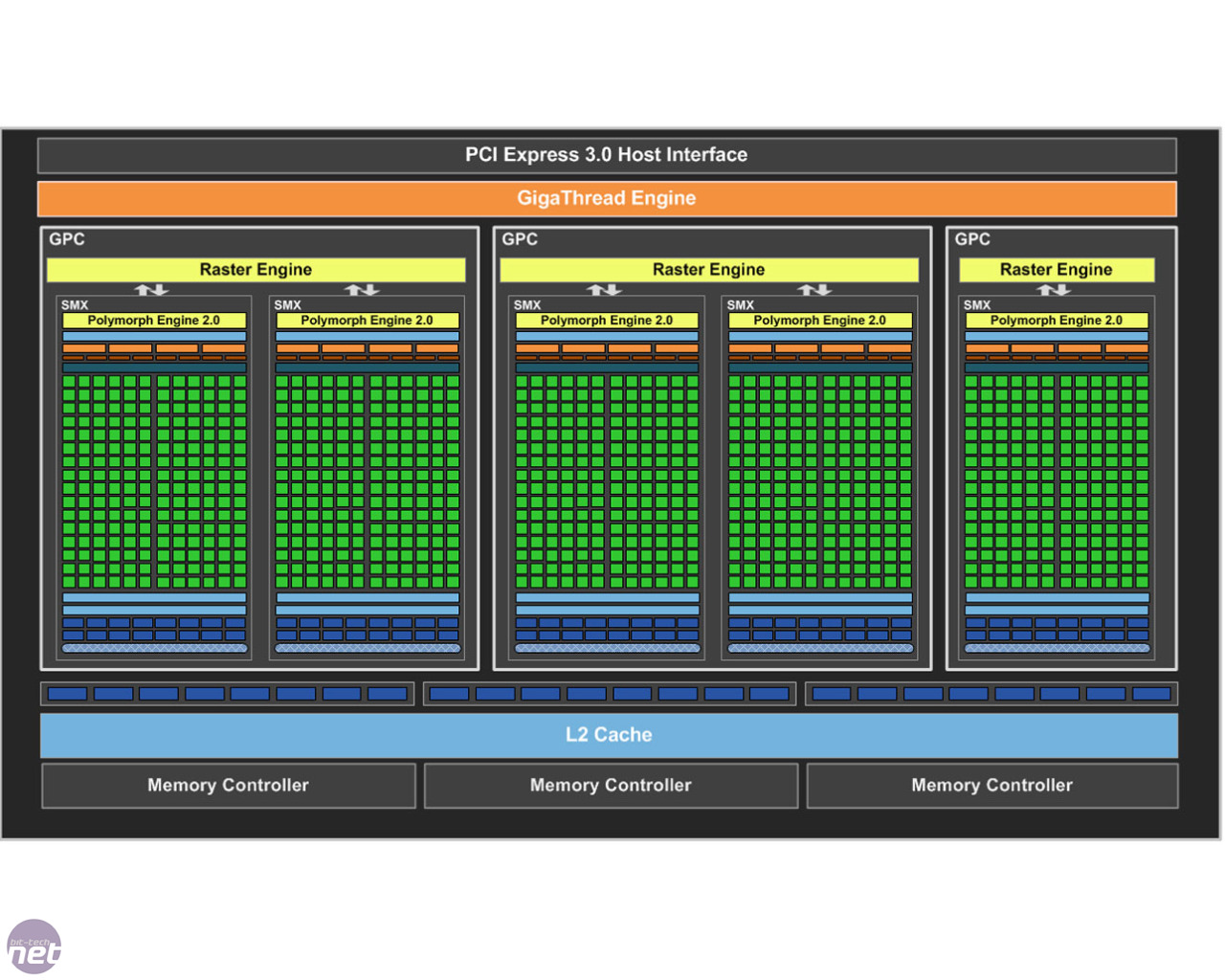This screenshot has width=1225, height=980.
Task: Select the Raster Engine in the first GPC
Action: pyautogui.click(x=256, y=270)
